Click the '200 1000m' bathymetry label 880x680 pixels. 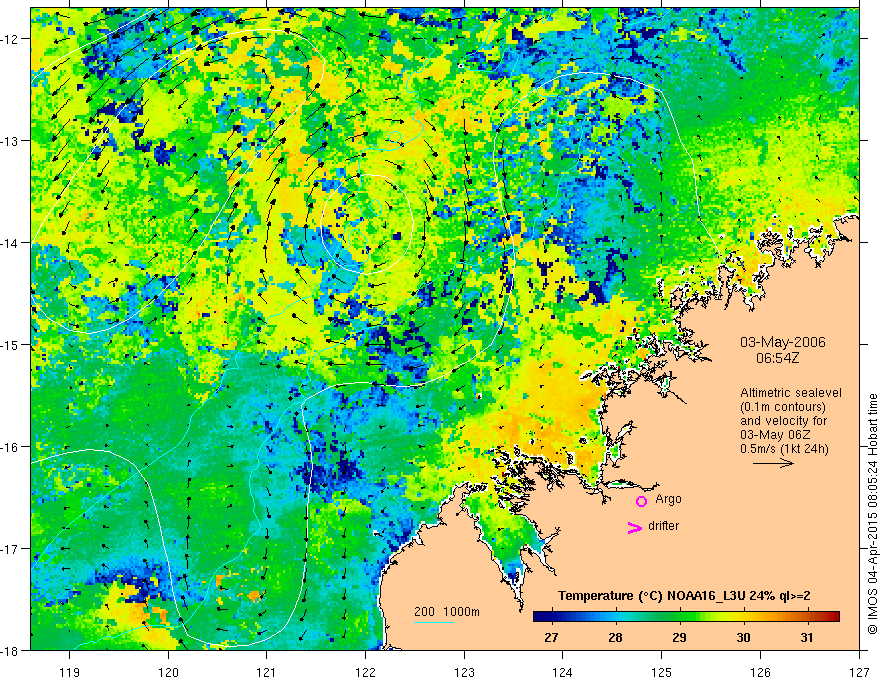(x=447, y=612)
